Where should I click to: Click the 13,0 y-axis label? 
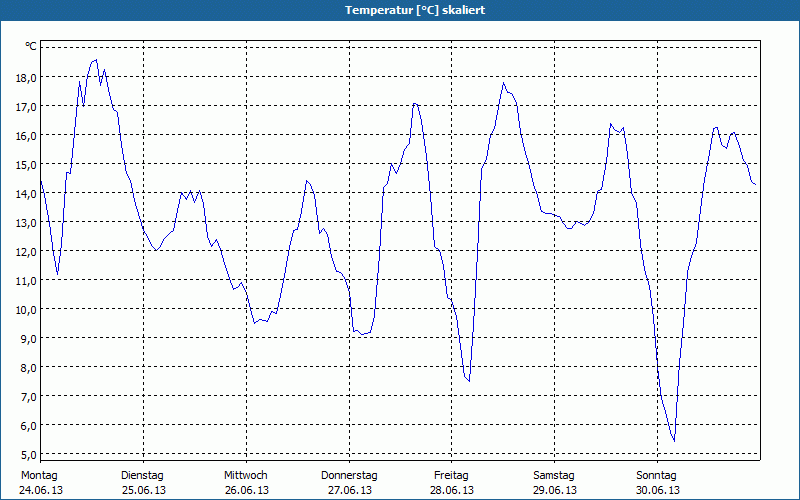click(27, 222)
